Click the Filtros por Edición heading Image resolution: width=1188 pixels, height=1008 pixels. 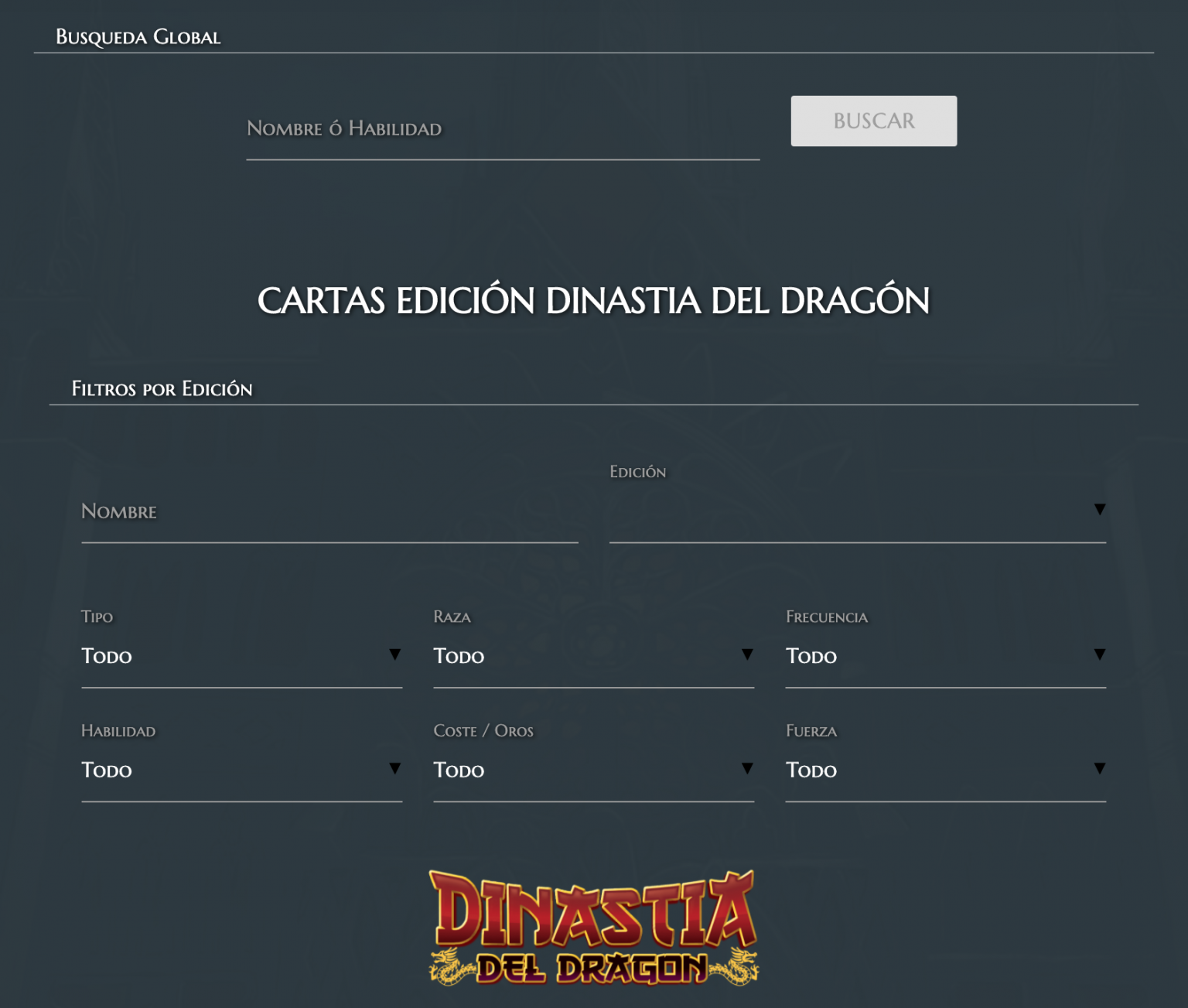click(162, 389)
